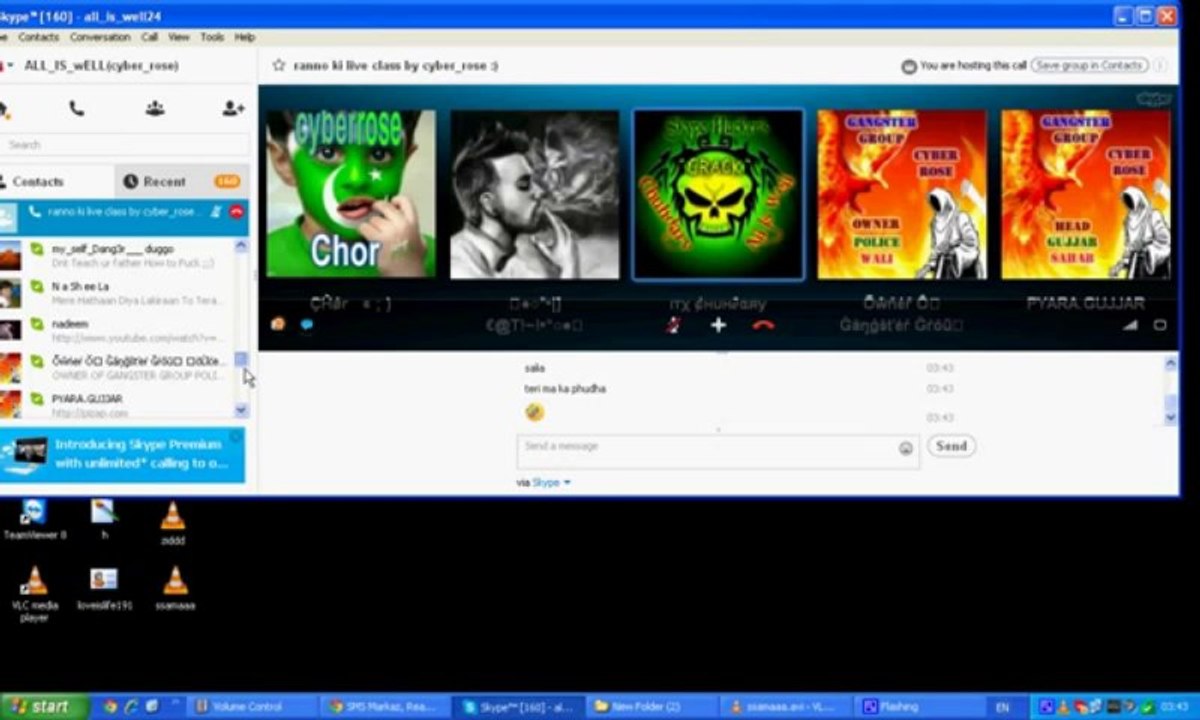Star the ranno ki live class conversation

[x=279, y=65]
